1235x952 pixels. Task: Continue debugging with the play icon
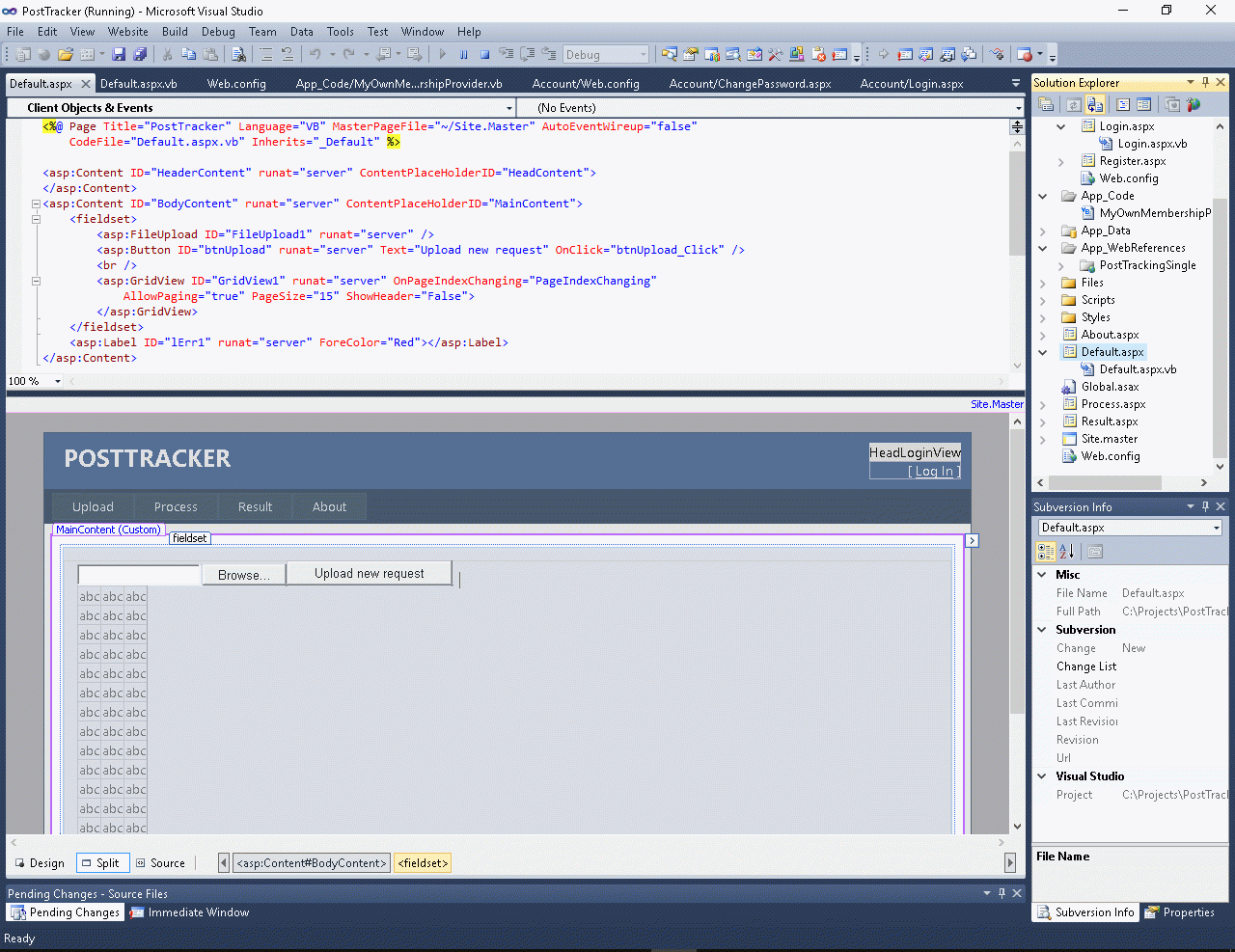pyautogui.click(x=443, y=55)
